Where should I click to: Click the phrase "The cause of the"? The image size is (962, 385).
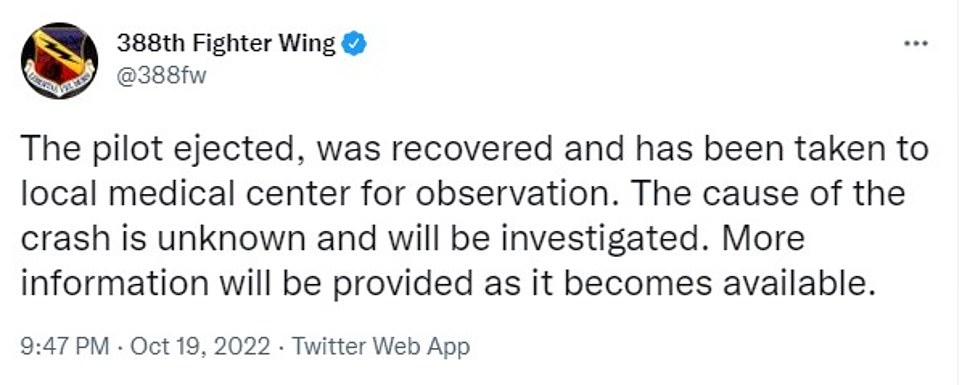(x=767, y=194)
